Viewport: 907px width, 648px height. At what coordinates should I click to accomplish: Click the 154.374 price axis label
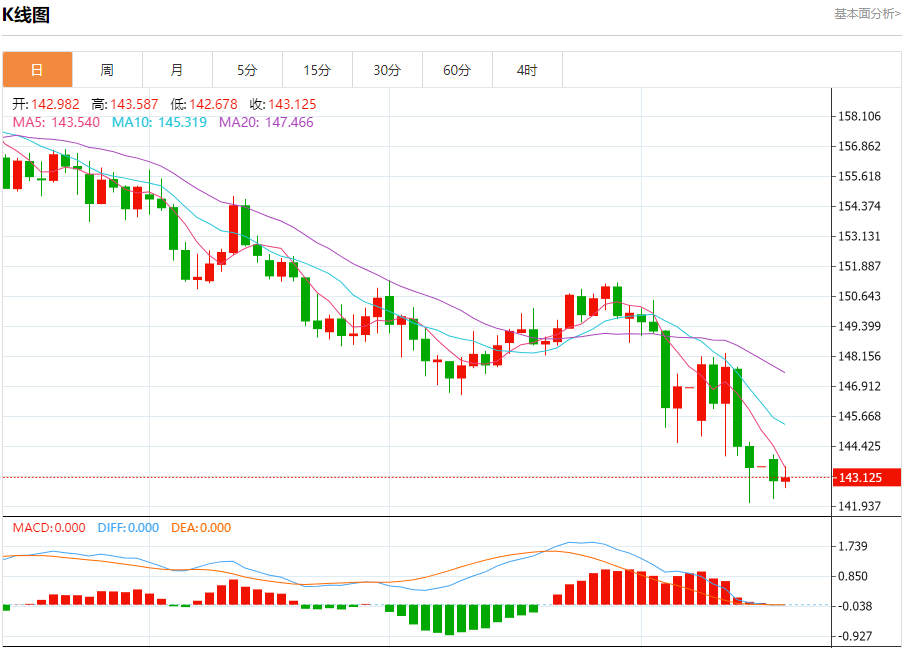pos(860,207)
